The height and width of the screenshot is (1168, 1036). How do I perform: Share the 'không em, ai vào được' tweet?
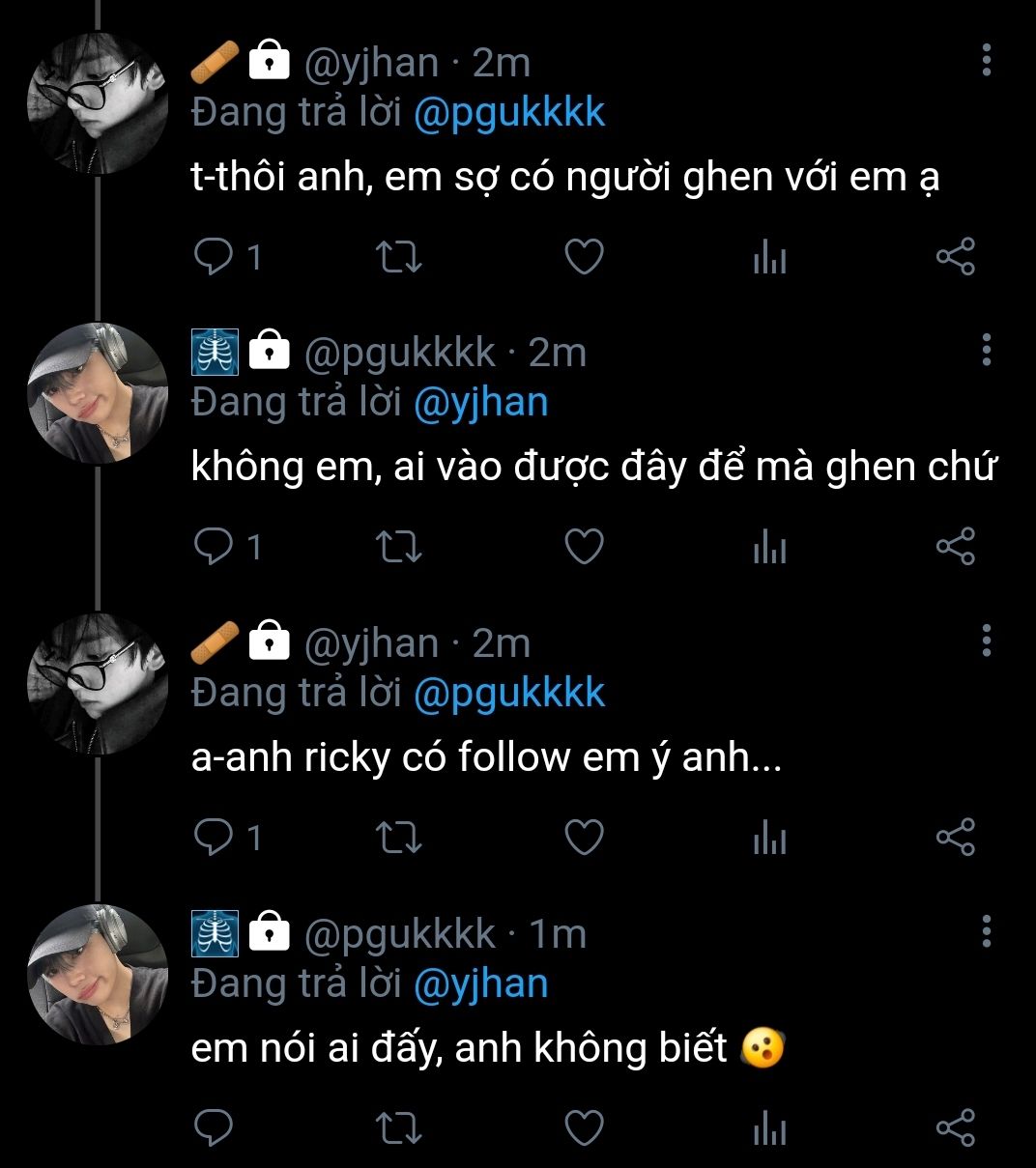955,547
